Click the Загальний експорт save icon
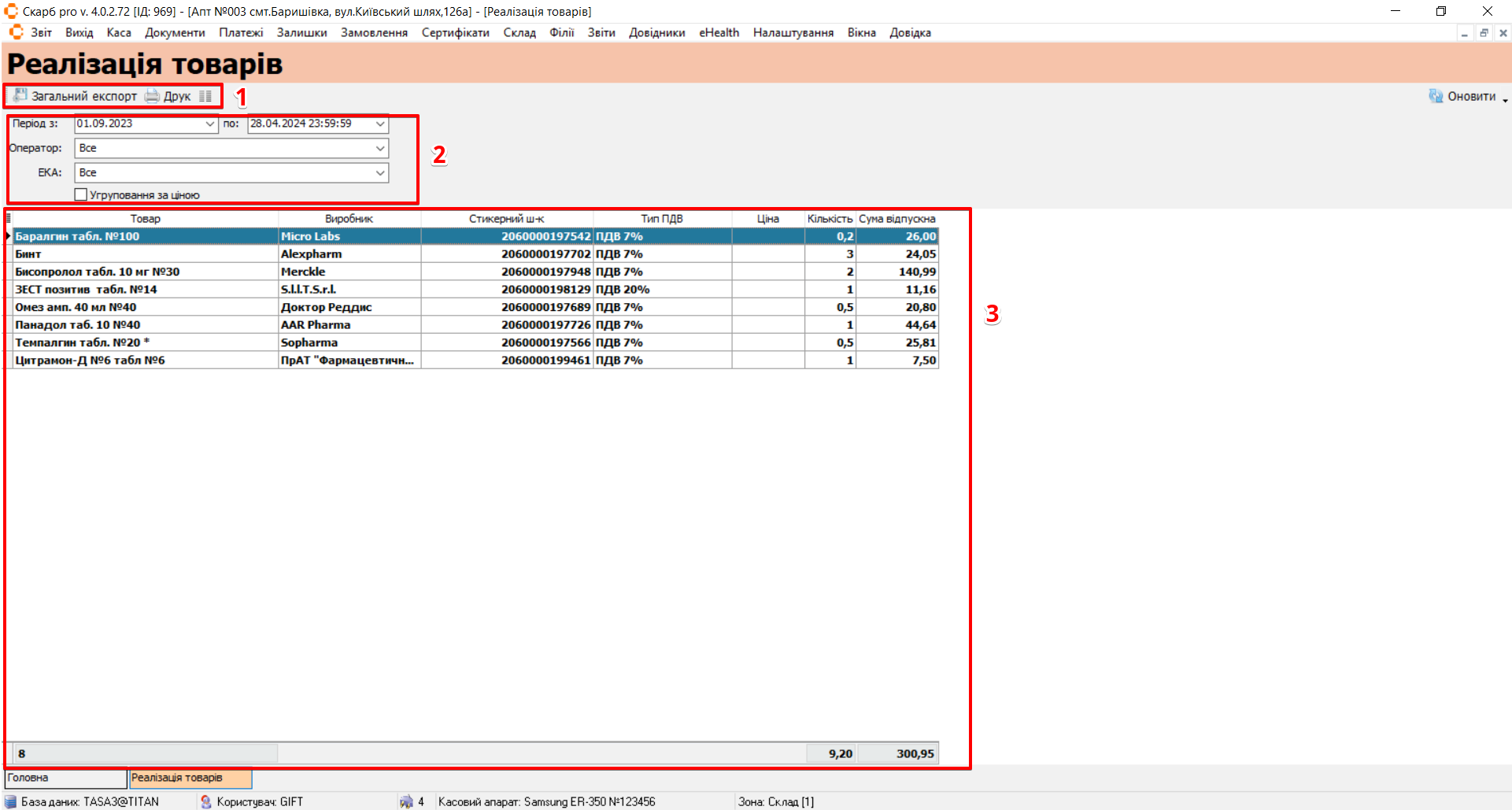Viewport: 1512px width, 810px height. [x=20, y=96]
